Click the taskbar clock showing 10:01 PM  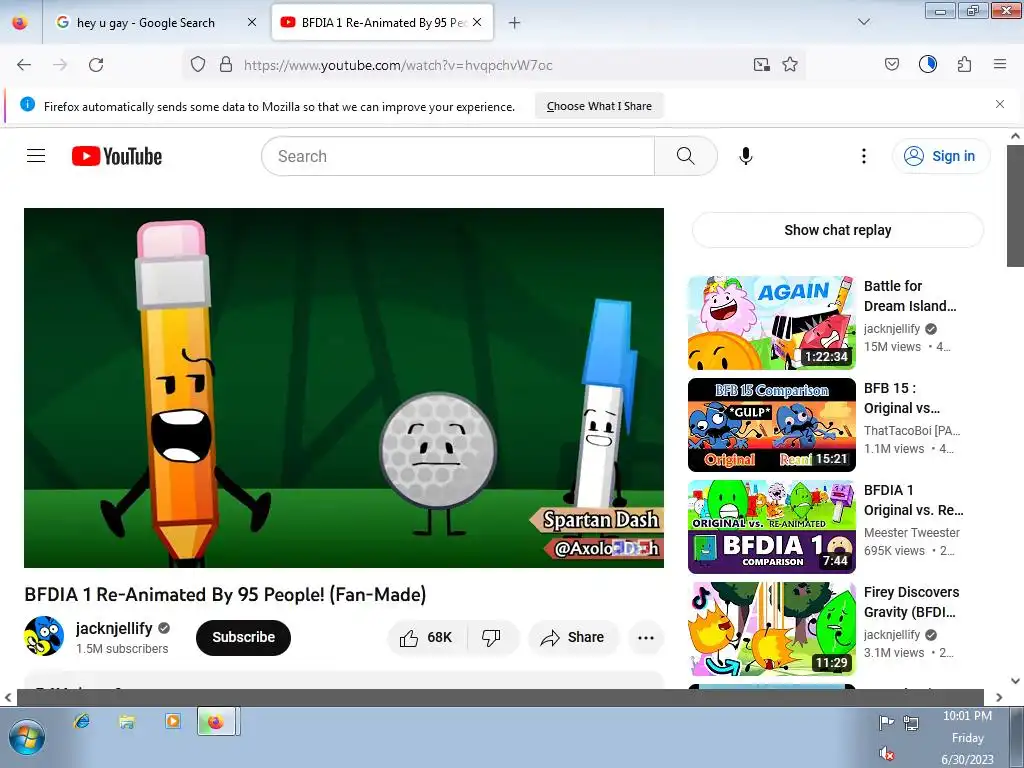point(967,738)
